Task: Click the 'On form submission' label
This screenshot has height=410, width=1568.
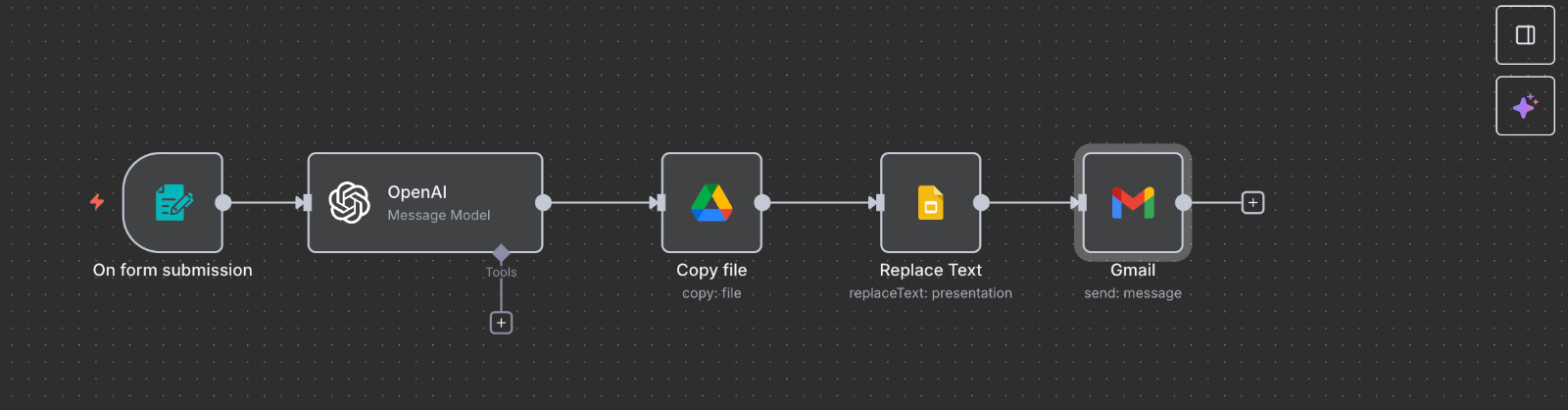Action: click(172, 270)
